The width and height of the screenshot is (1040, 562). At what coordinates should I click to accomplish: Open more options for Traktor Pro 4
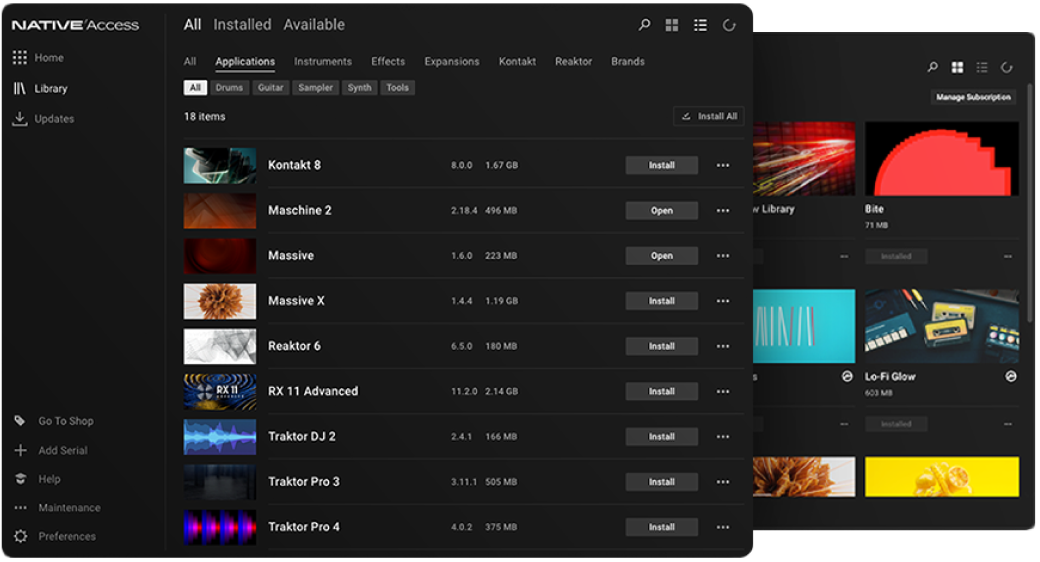click(x=723, y=527)
